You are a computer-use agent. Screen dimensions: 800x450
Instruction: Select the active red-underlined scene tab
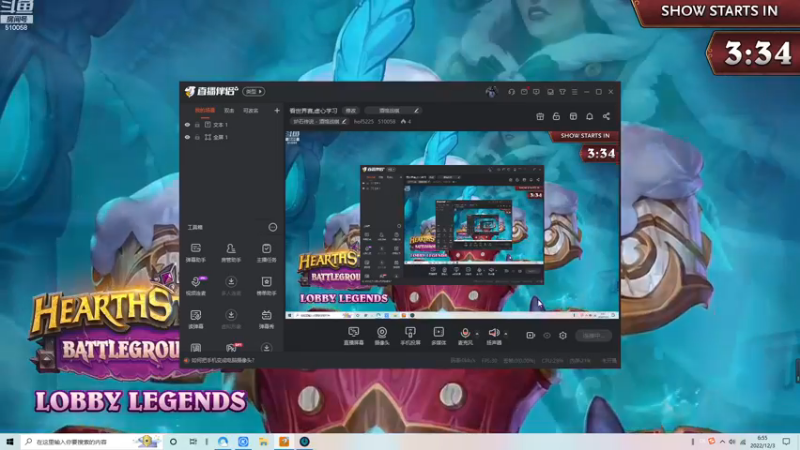click(x=205, y=111)
